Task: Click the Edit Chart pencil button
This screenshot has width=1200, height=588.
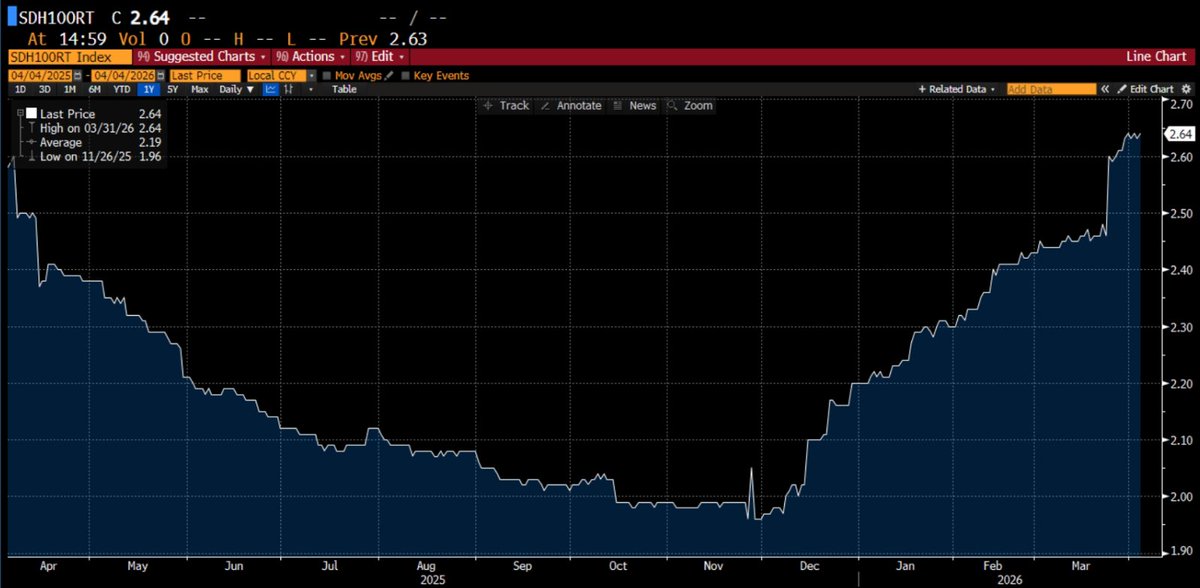Action: [x=1146, y=89]
